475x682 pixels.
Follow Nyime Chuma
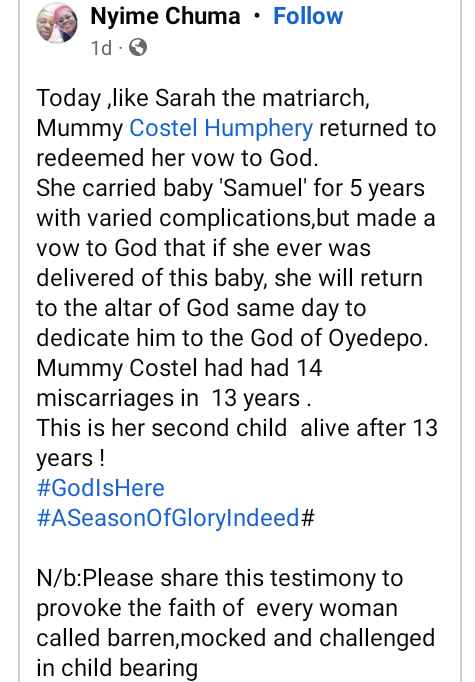click(x=308, y=16)
